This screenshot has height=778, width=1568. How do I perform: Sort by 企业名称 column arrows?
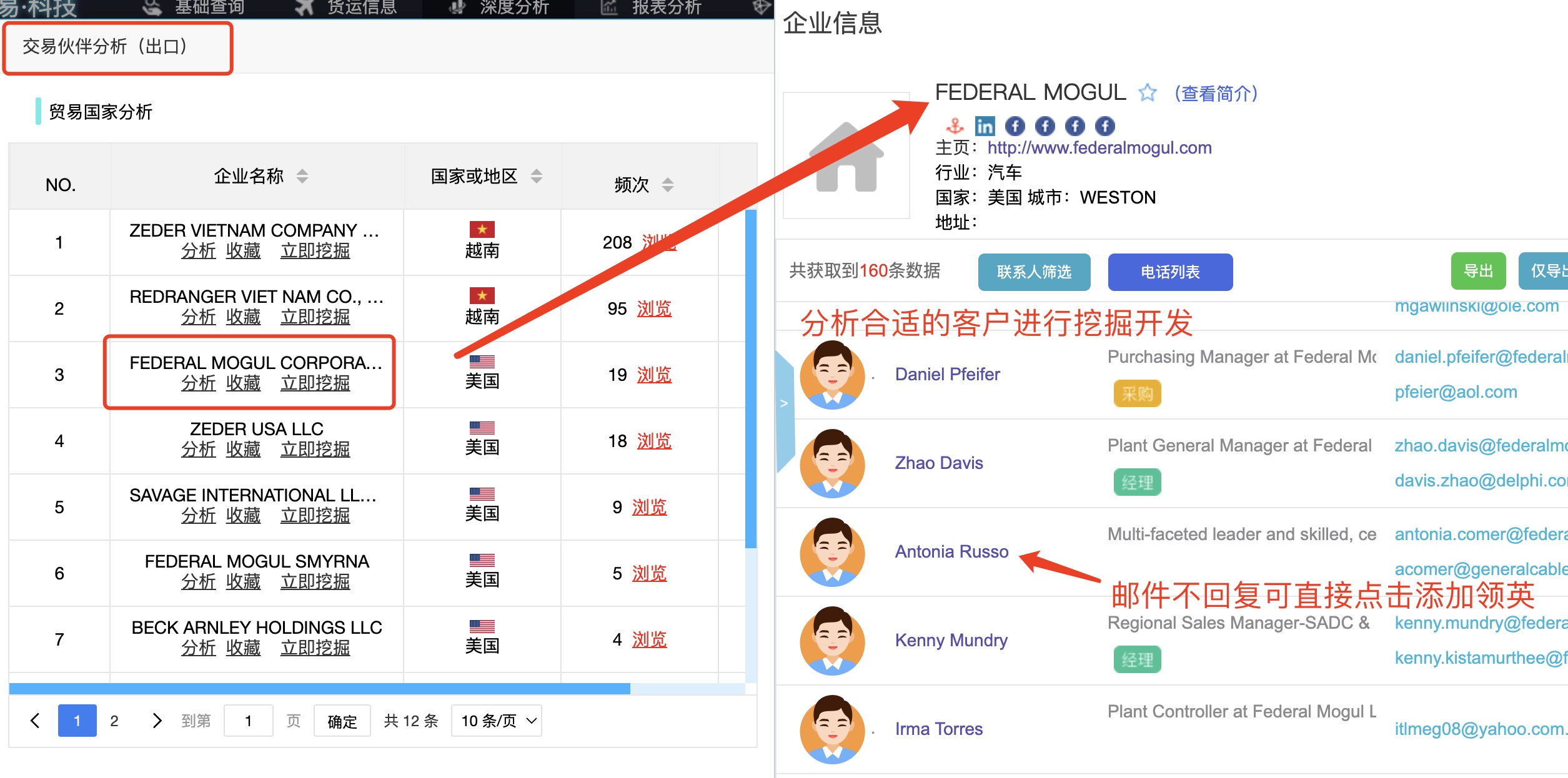[302, 176]
